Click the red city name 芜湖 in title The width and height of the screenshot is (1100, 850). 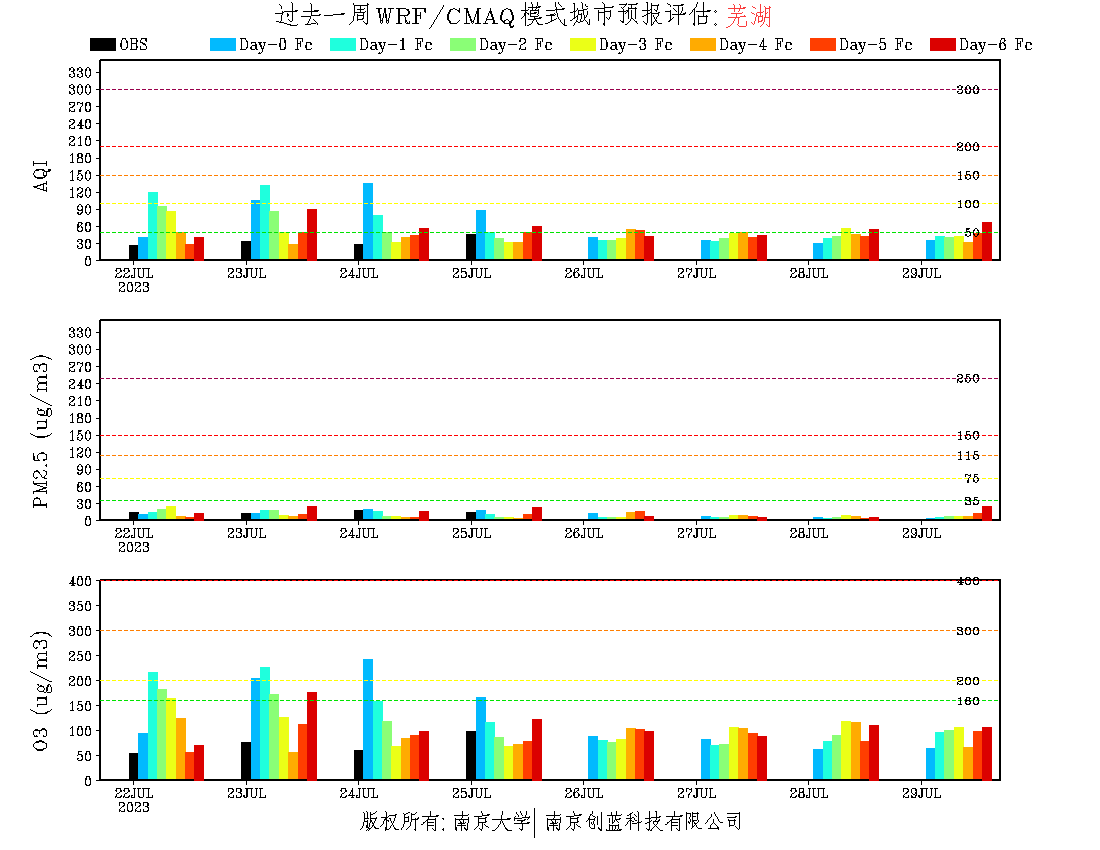[749, 16]
